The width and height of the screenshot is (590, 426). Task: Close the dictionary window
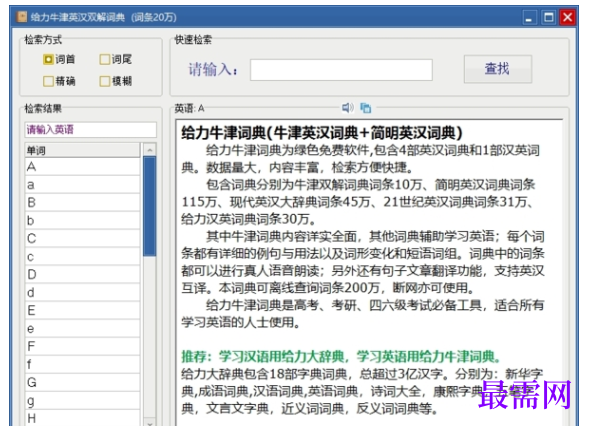click(x=567, y=17)
